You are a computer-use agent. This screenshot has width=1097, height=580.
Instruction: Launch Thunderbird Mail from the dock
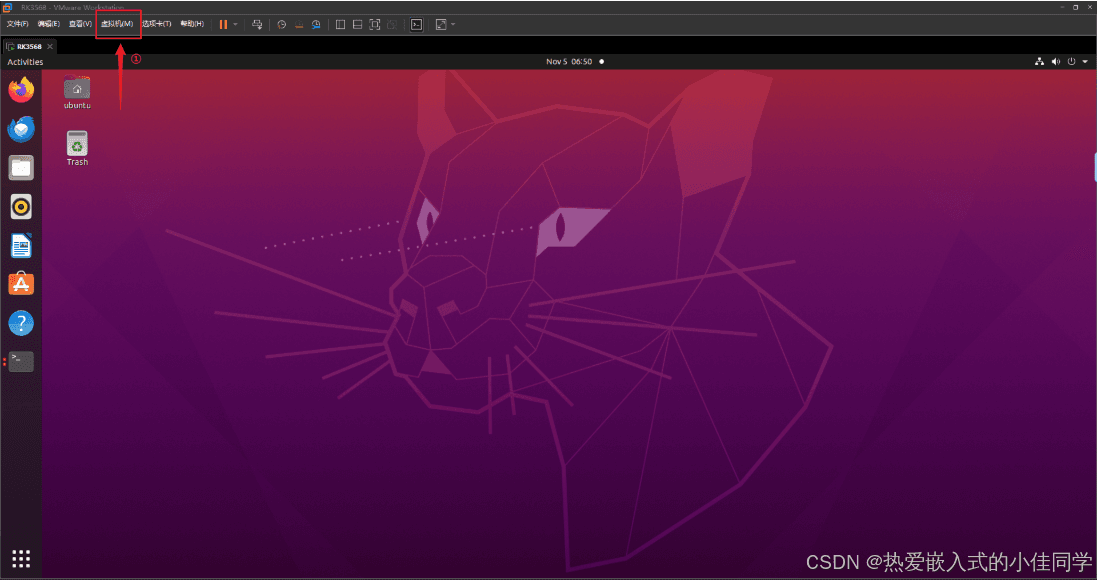click(21, 129)
